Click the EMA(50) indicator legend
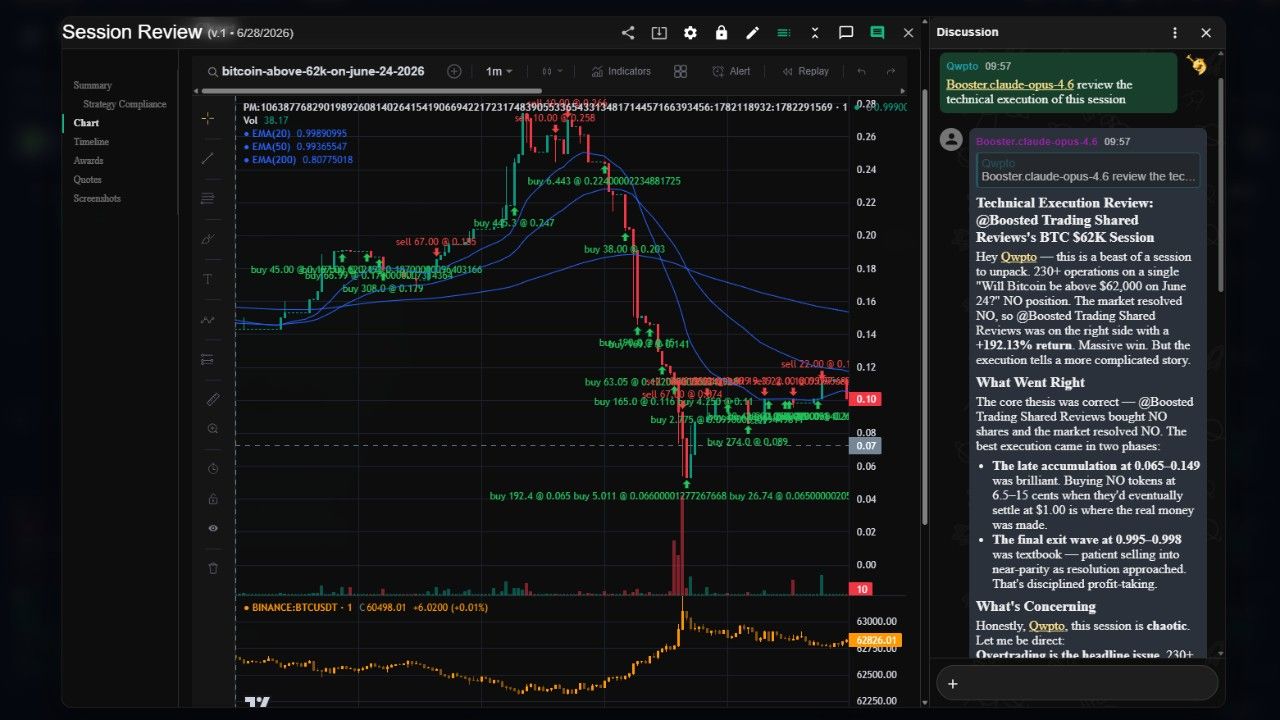The image size is (1280, 720). 295,146
